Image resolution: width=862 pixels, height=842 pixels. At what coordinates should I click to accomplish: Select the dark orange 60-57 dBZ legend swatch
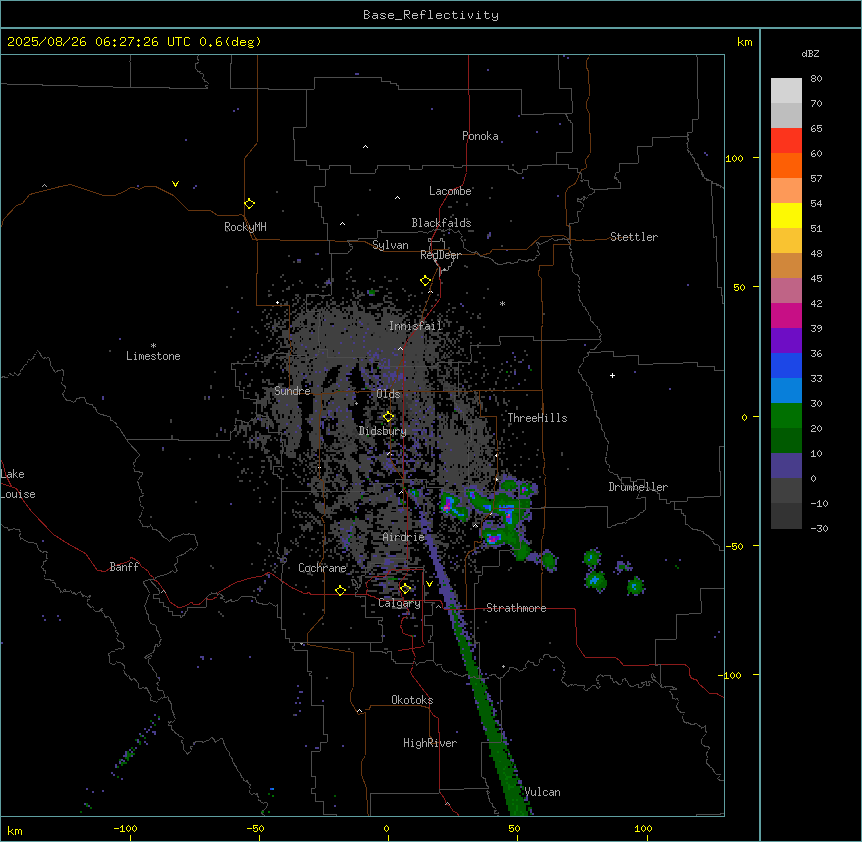[x=786, y=165]
